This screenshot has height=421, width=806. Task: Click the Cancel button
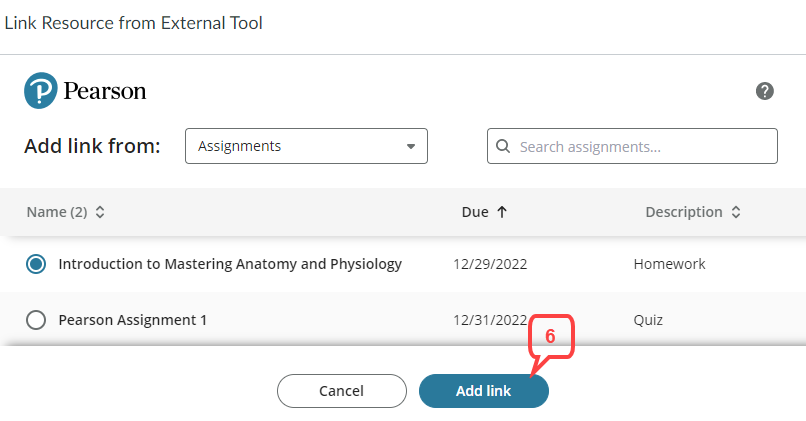(x=342, y=391)
